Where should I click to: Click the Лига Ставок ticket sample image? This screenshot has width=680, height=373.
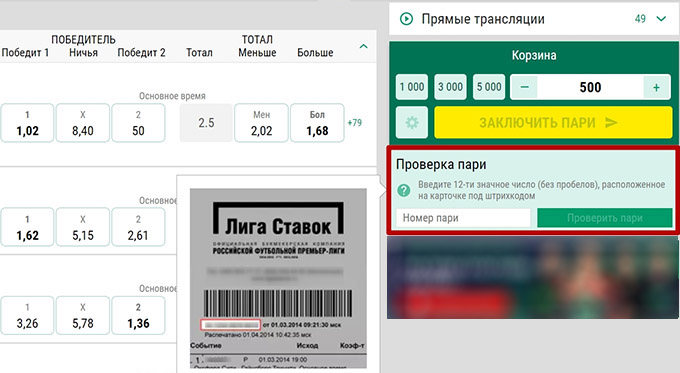[278, 278]
